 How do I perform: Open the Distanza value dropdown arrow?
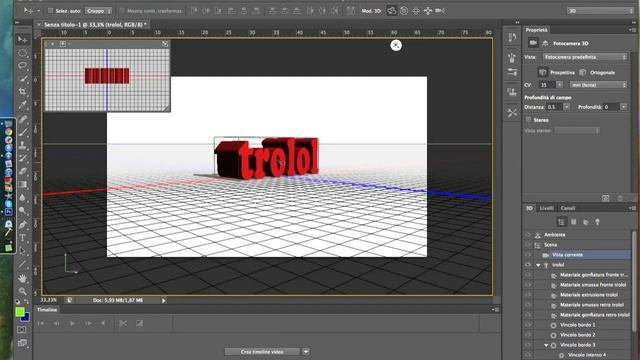567,107
